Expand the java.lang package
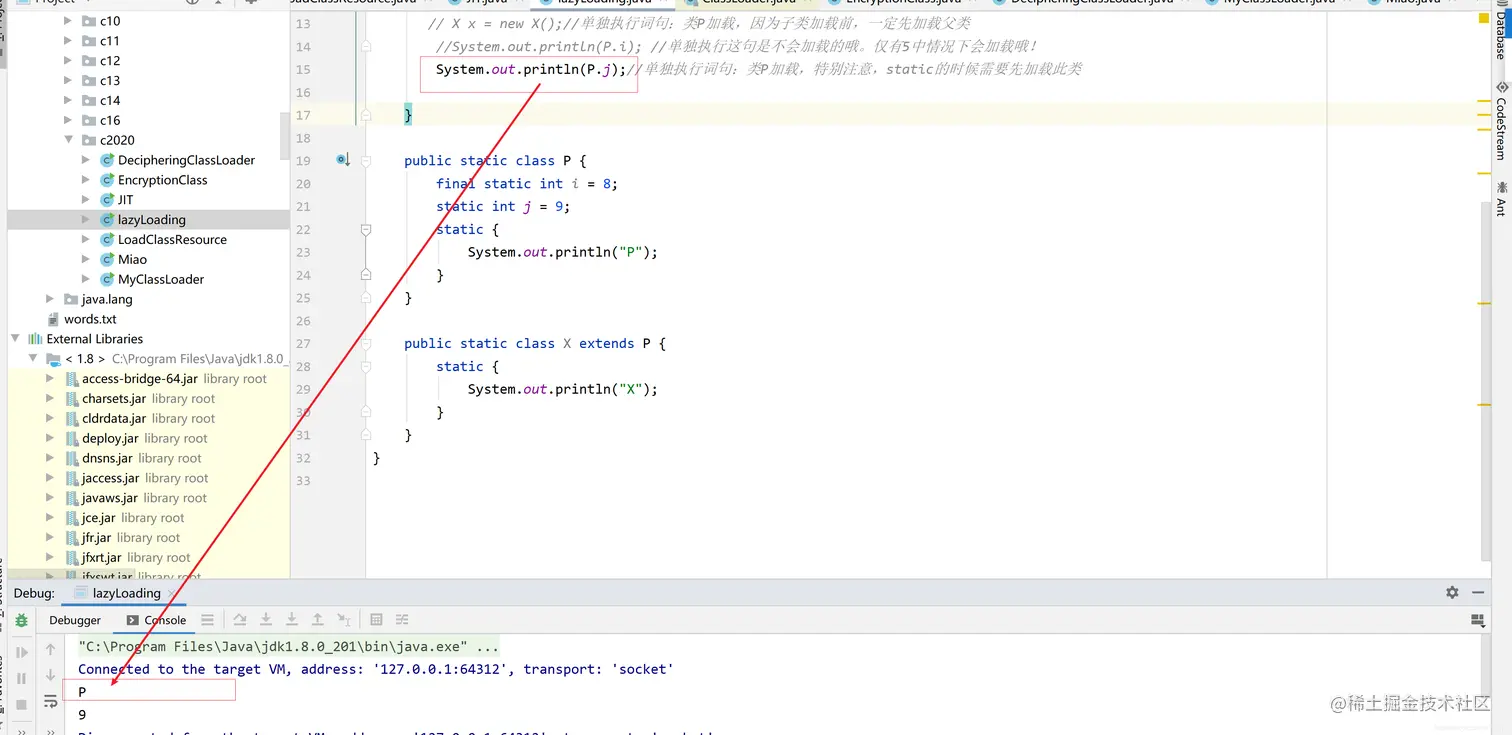1512x735 pixels. (x=50, y=299)
